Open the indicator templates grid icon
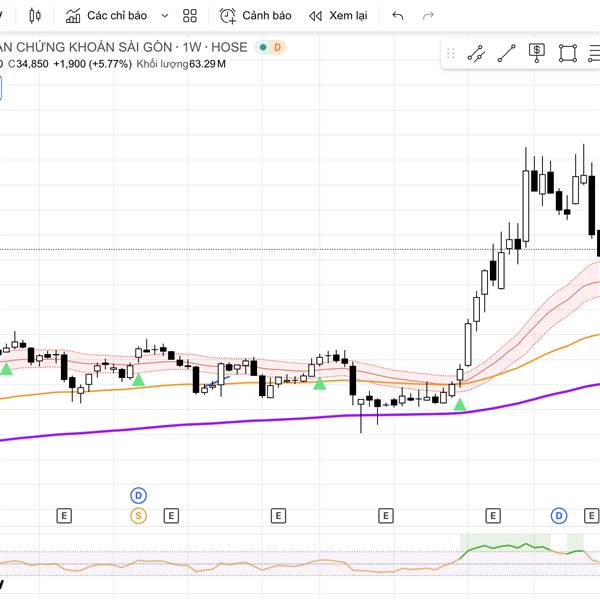The image size is (600, 600). click(x=190, y=16)
